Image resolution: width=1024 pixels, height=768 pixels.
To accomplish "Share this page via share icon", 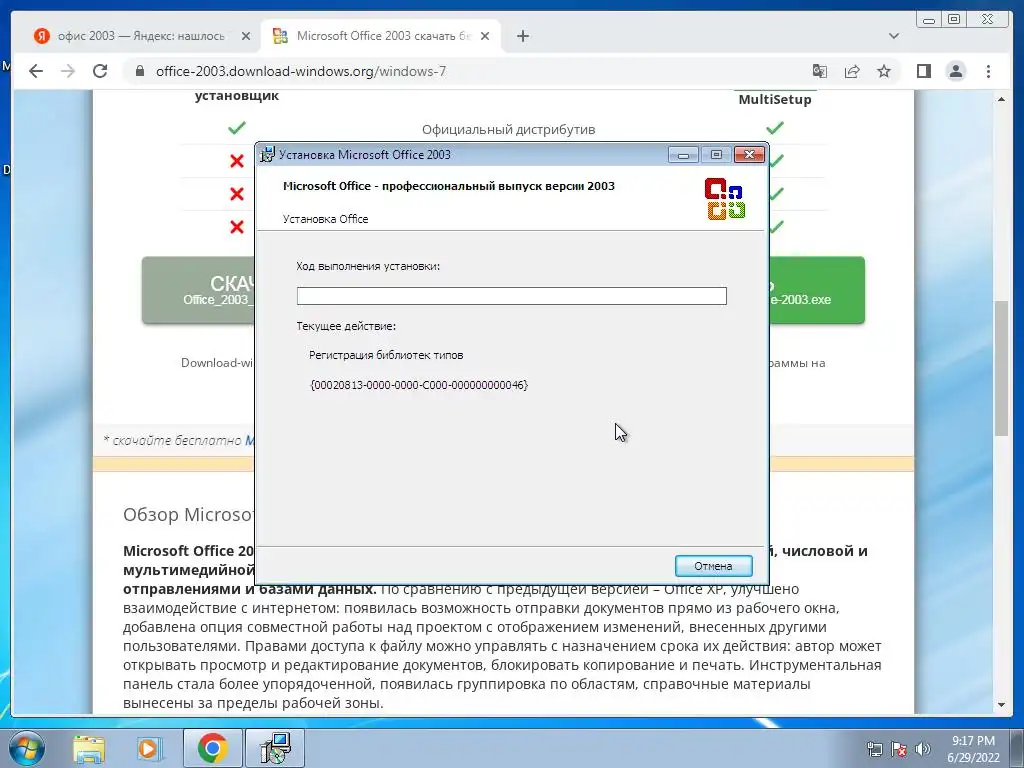I will point(852,71).
